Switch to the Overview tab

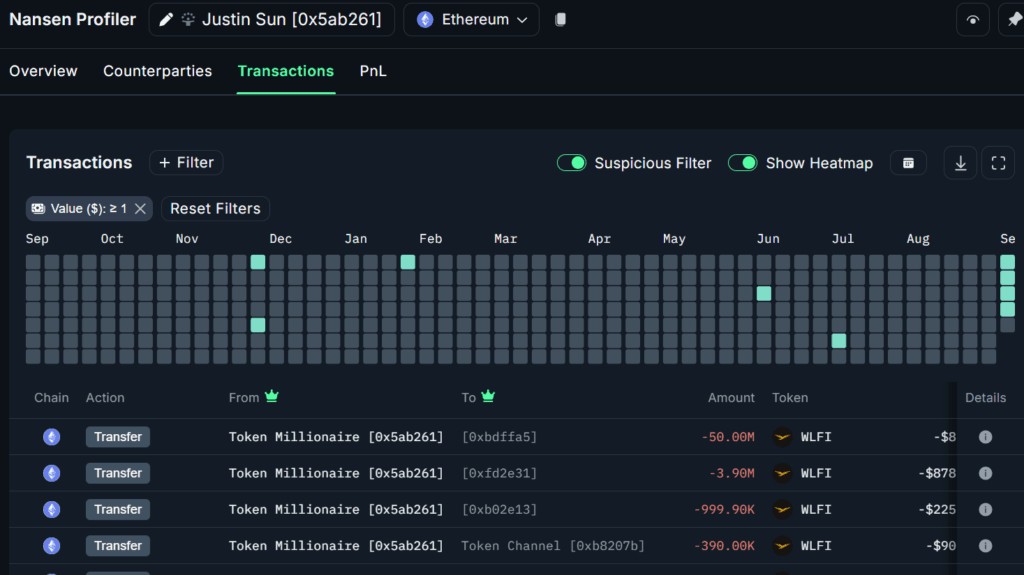coord(43,71)
